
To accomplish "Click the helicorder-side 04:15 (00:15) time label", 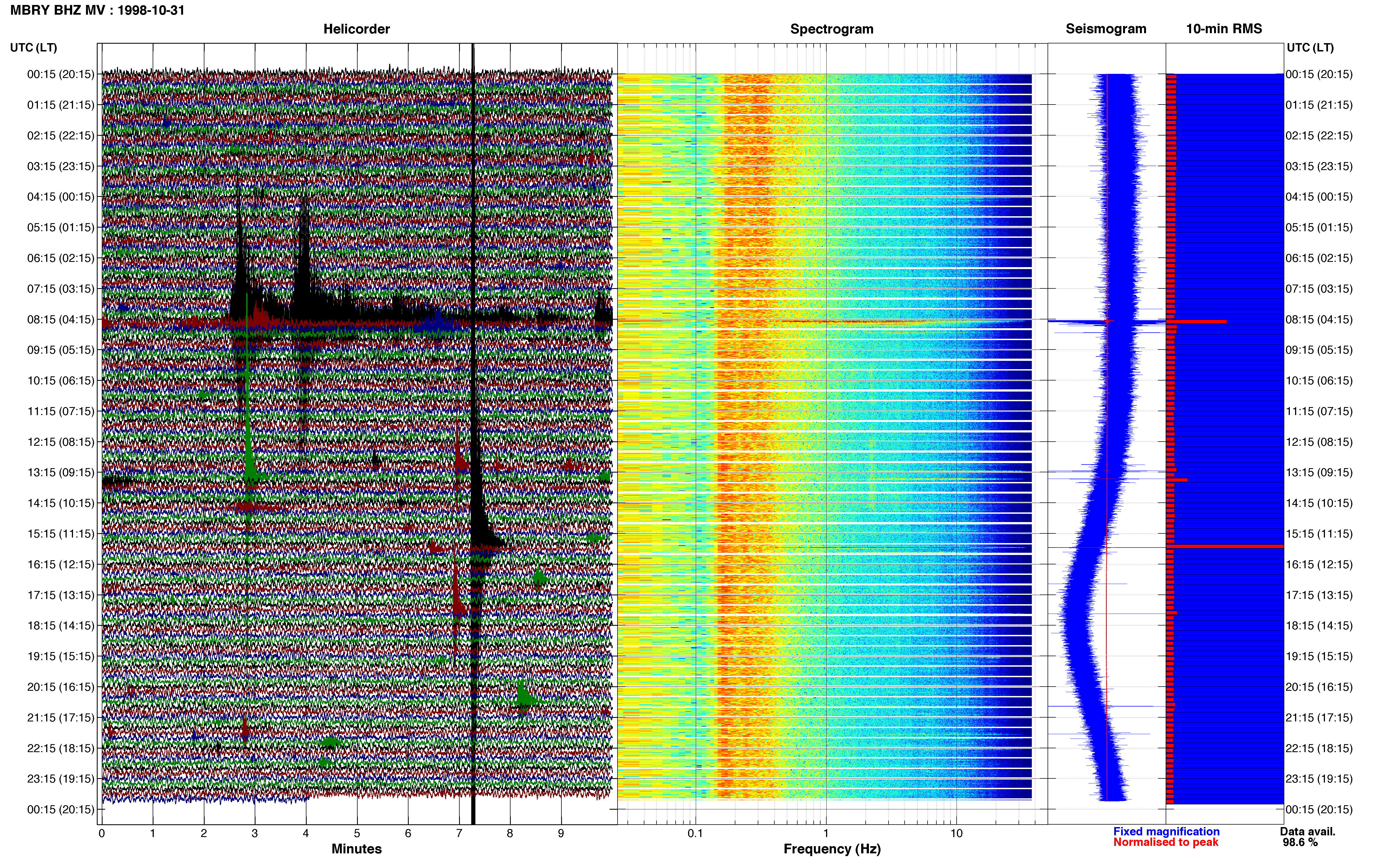I will (x=61, y=197).
